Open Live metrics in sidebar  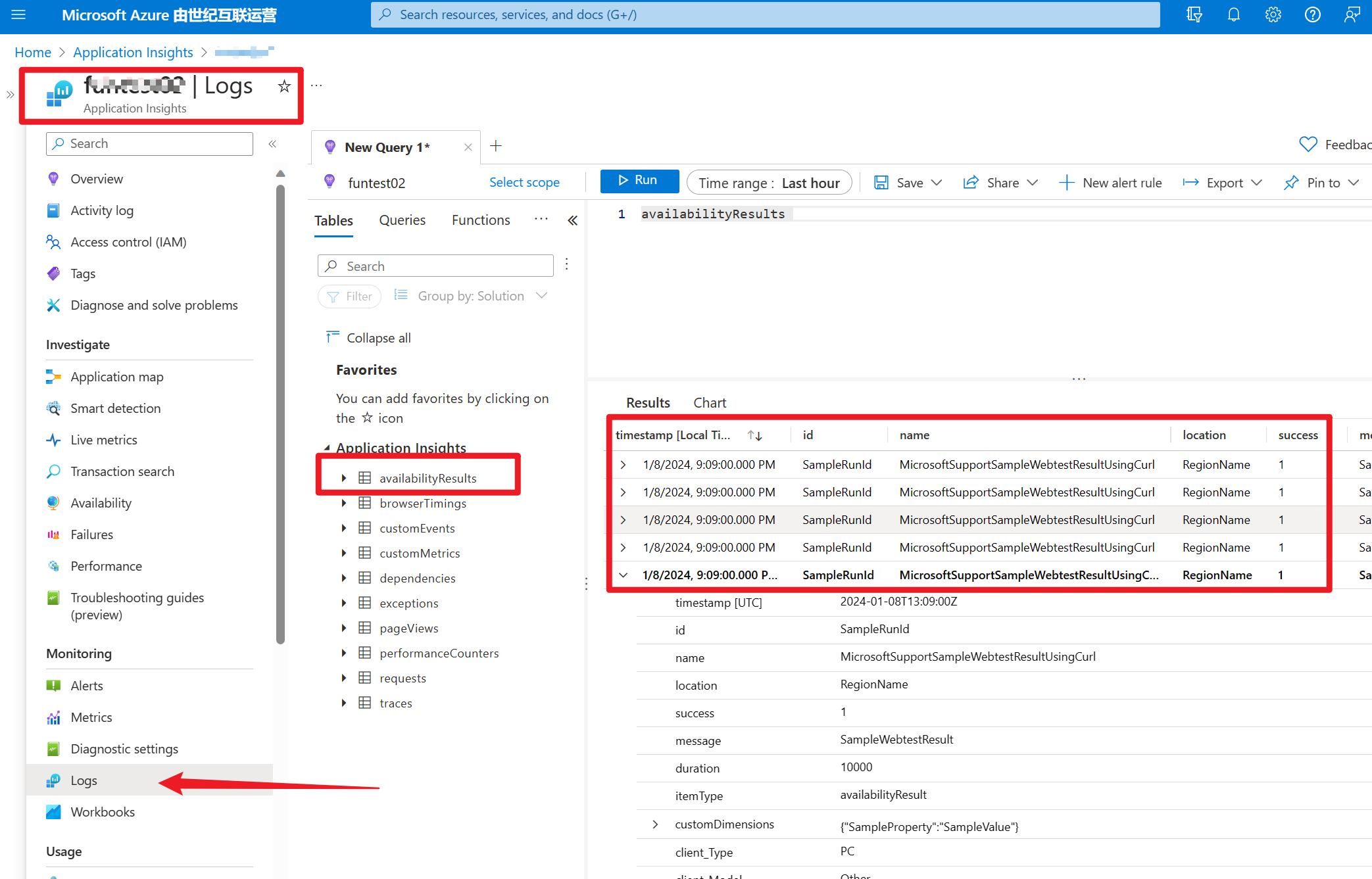point(103,440)
